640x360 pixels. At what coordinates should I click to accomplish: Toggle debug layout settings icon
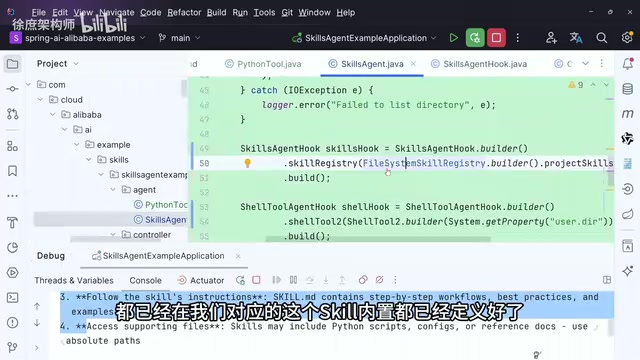click(x=607, y=280)
